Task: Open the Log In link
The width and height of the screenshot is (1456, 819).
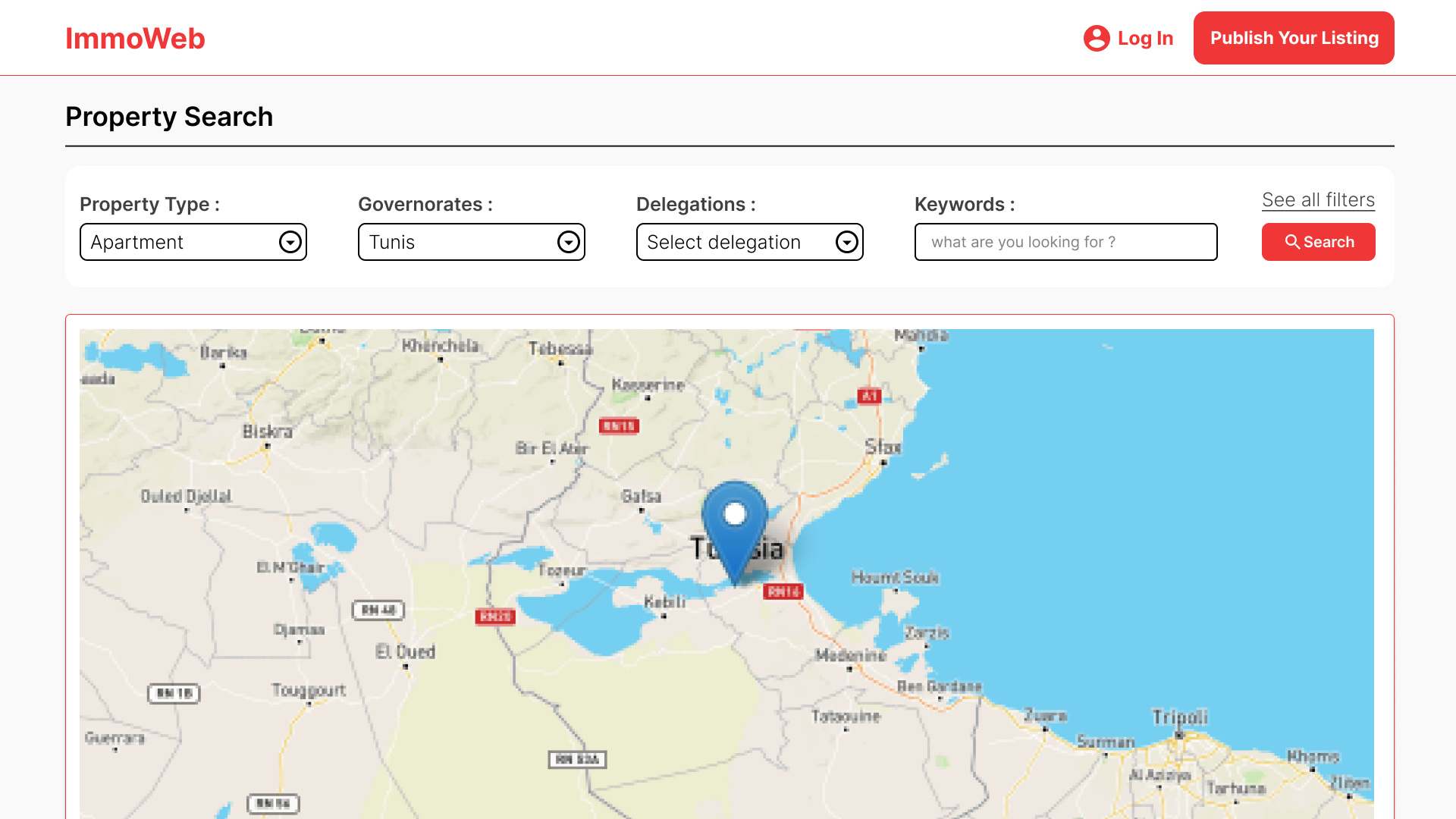Action: point(1145,38)
